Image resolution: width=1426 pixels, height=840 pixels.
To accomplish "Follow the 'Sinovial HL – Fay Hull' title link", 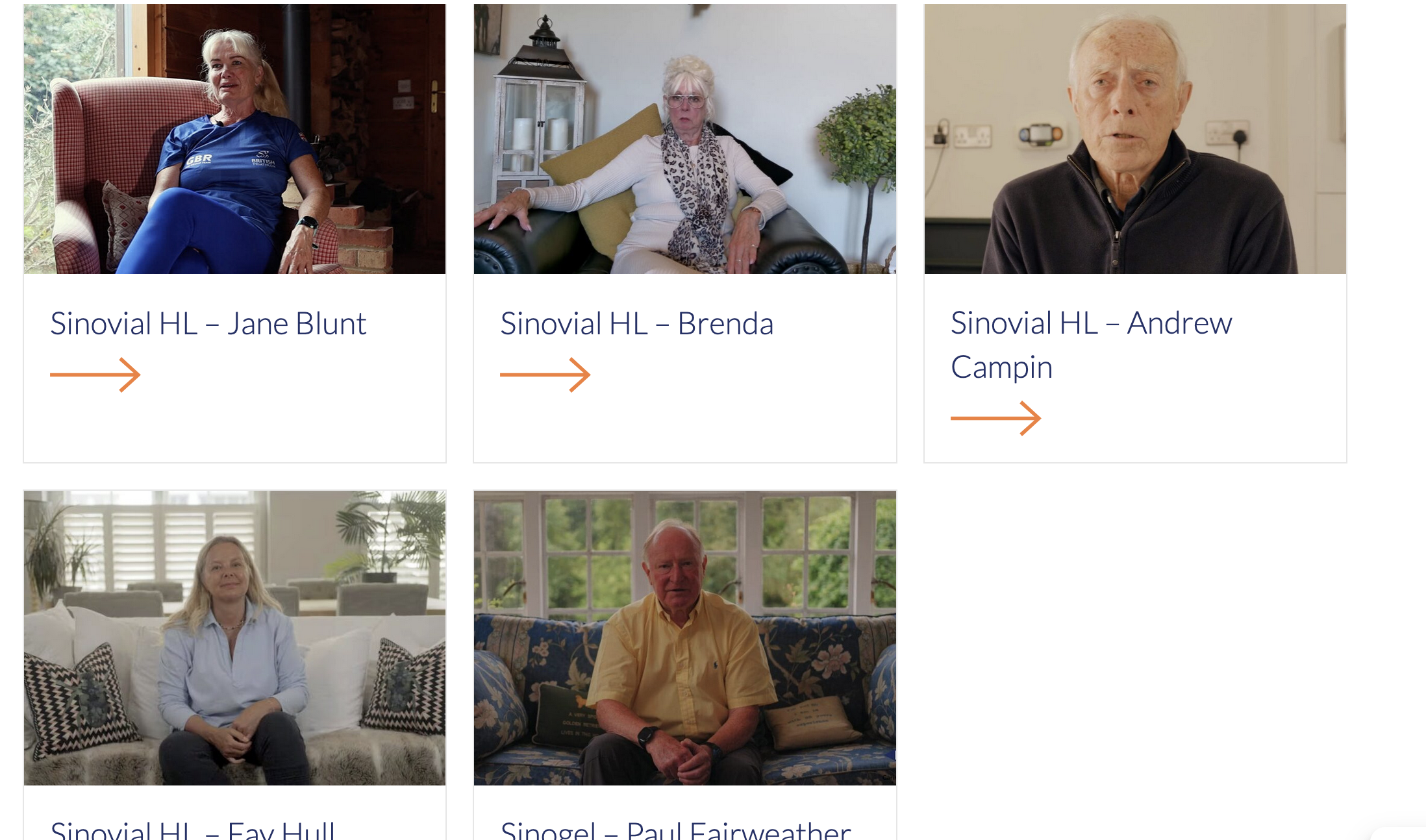I will (193, 829).
